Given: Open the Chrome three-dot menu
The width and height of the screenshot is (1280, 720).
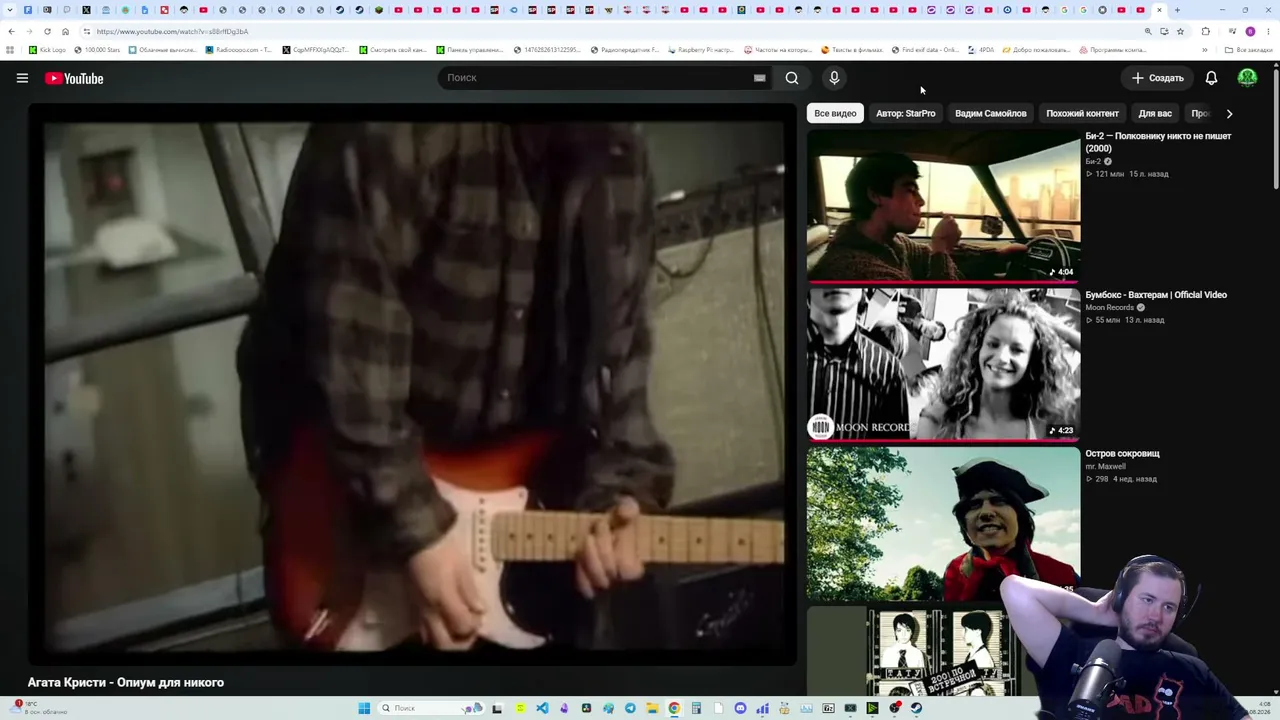Looking at the screenshot, I should pyautogui.click(x=1268, y=31).
